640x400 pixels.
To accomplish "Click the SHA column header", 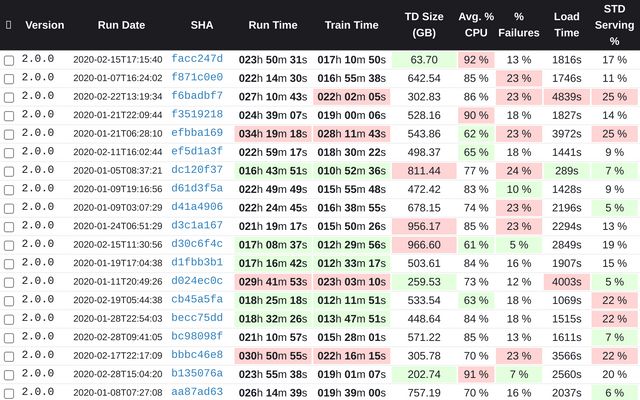I will click(200, 25).
